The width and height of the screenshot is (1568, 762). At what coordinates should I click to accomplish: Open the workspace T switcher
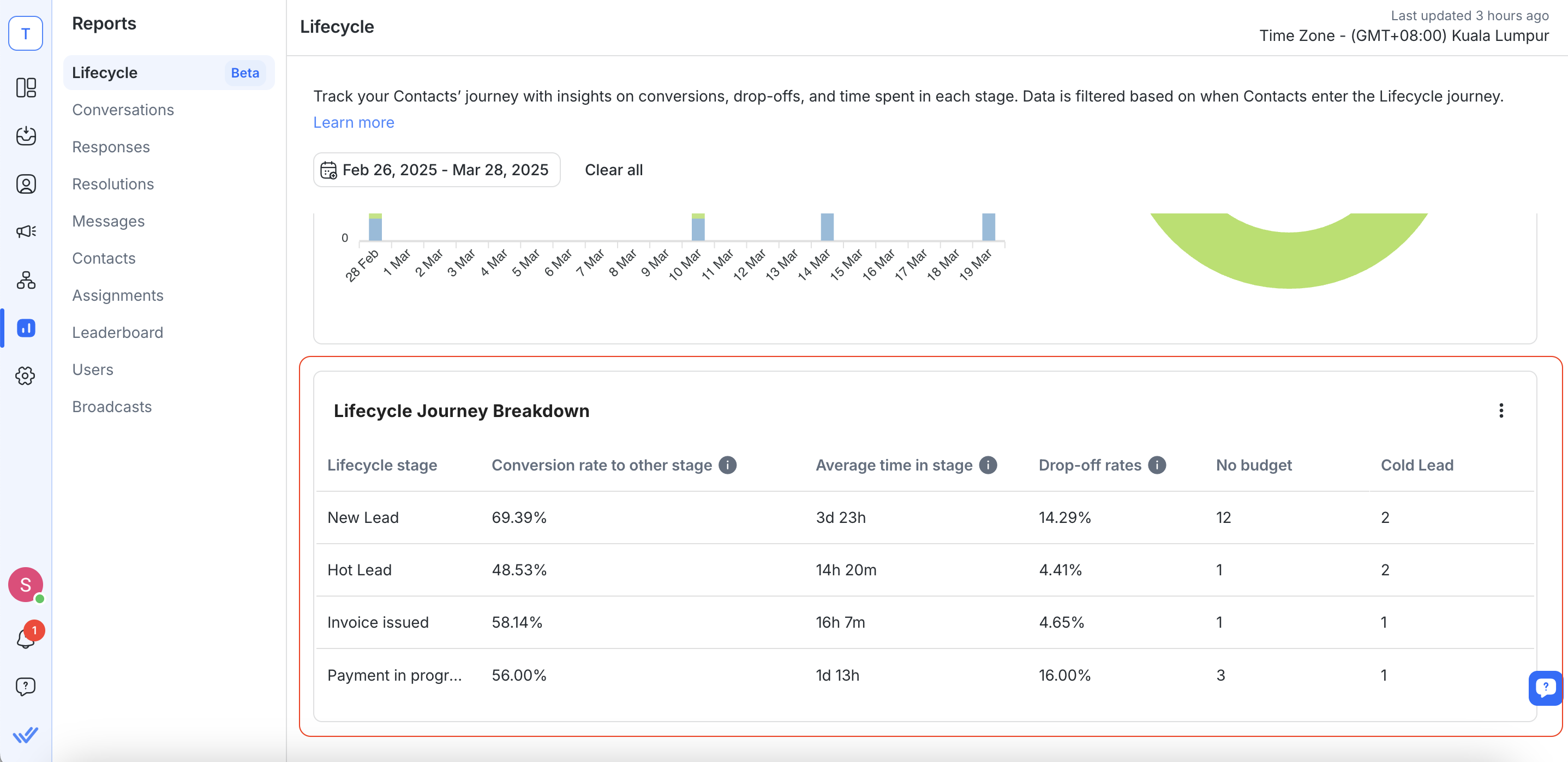[x=26, y=33]
